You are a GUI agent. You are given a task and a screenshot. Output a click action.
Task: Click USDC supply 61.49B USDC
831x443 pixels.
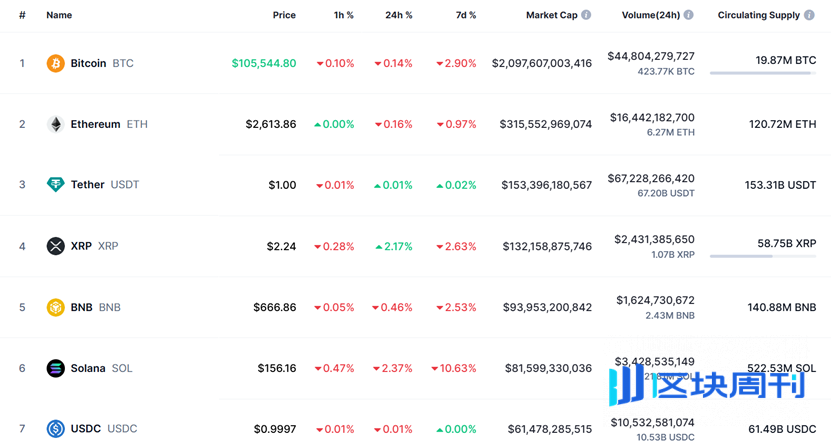[x=782, y=429]
